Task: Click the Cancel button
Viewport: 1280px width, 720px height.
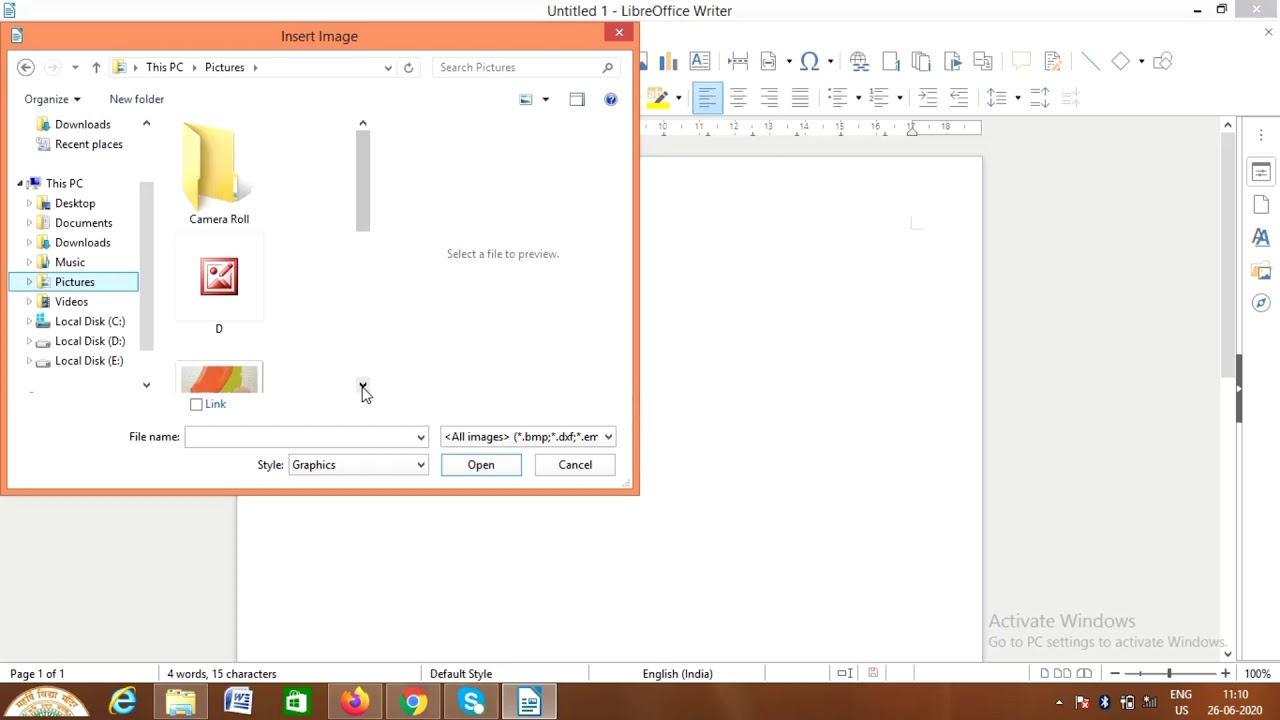Action: click(x=575, y=465)
